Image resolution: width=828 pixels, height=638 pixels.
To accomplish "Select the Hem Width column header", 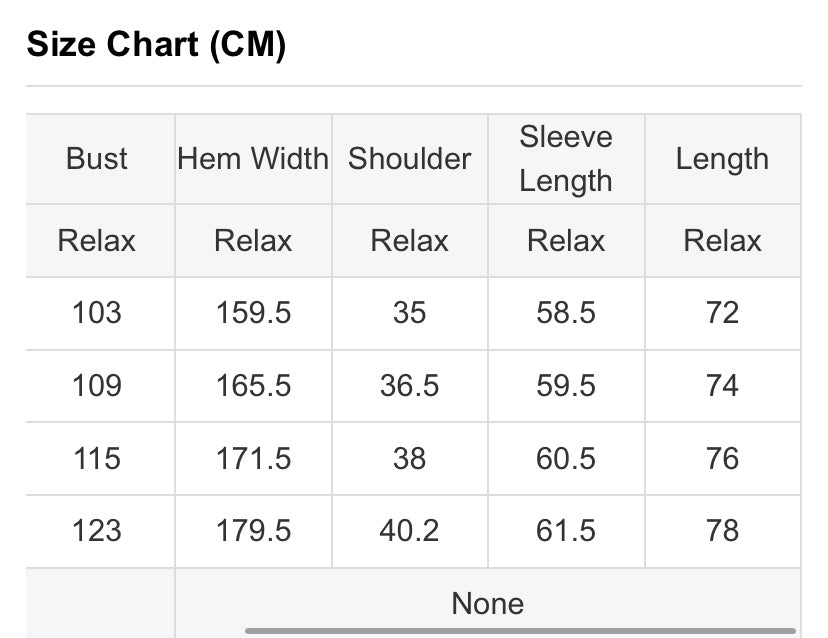I will [253, 159].
